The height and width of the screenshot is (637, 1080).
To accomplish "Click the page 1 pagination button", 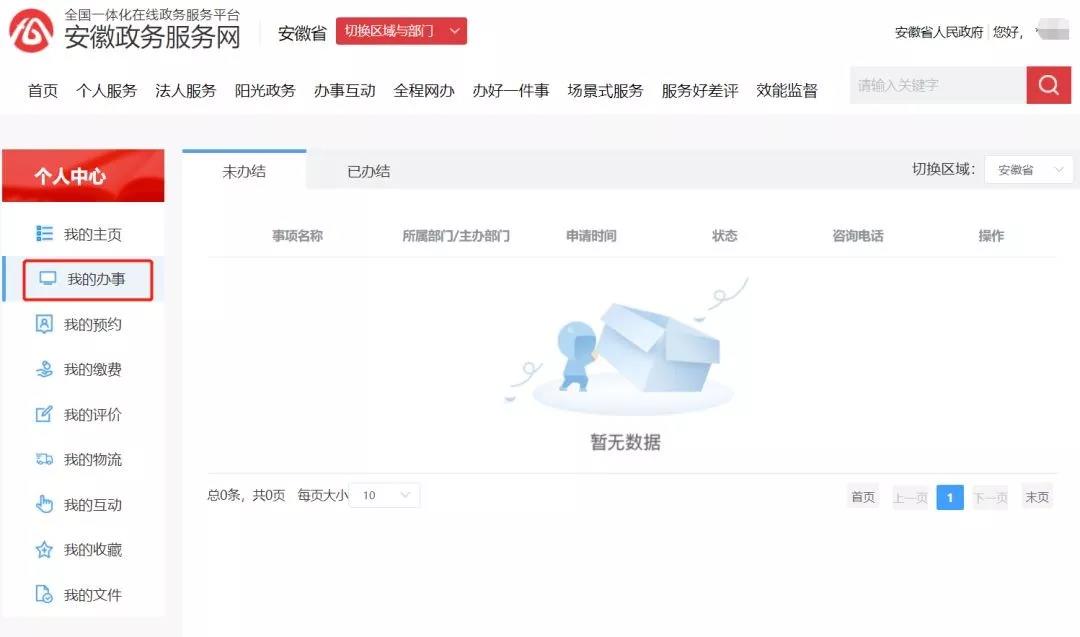I will [x=950, y=497].
